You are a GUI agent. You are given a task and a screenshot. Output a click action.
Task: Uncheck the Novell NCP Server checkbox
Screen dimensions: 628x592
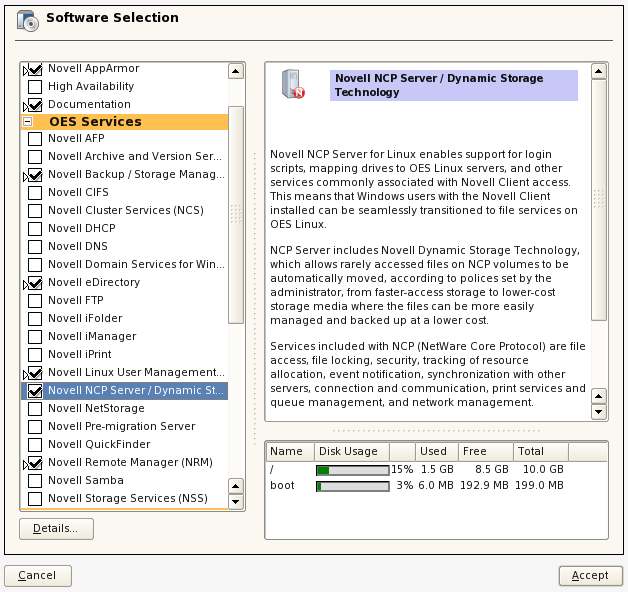click(x=35, y=391)
